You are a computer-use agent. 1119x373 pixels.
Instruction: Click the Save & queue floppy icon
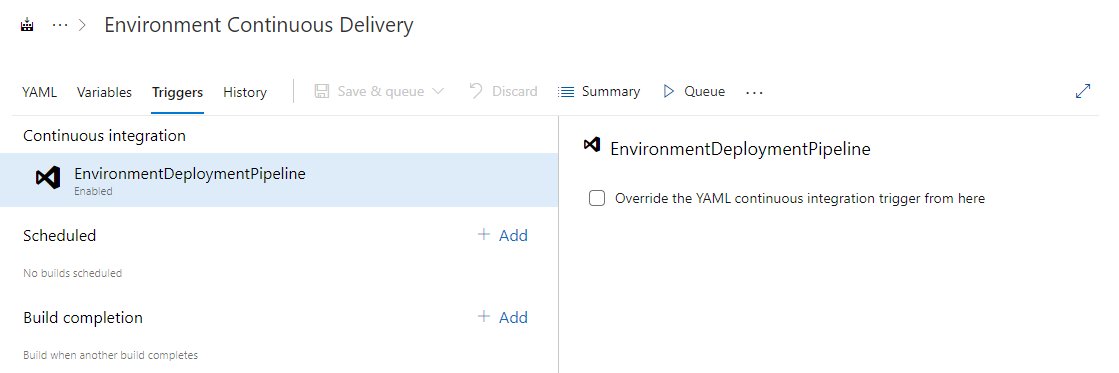(x=322, y=91)
